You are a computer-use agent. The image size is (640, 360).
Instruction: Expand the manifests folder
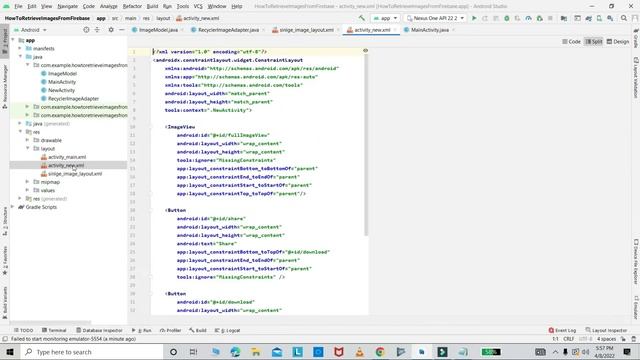tap(20, 48)
